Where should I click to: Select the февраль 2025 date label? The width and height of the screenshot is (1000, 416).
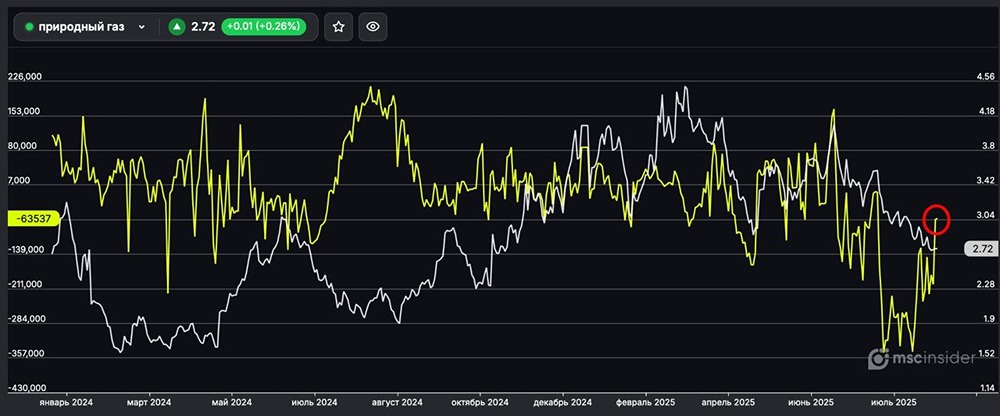(644, 401)
